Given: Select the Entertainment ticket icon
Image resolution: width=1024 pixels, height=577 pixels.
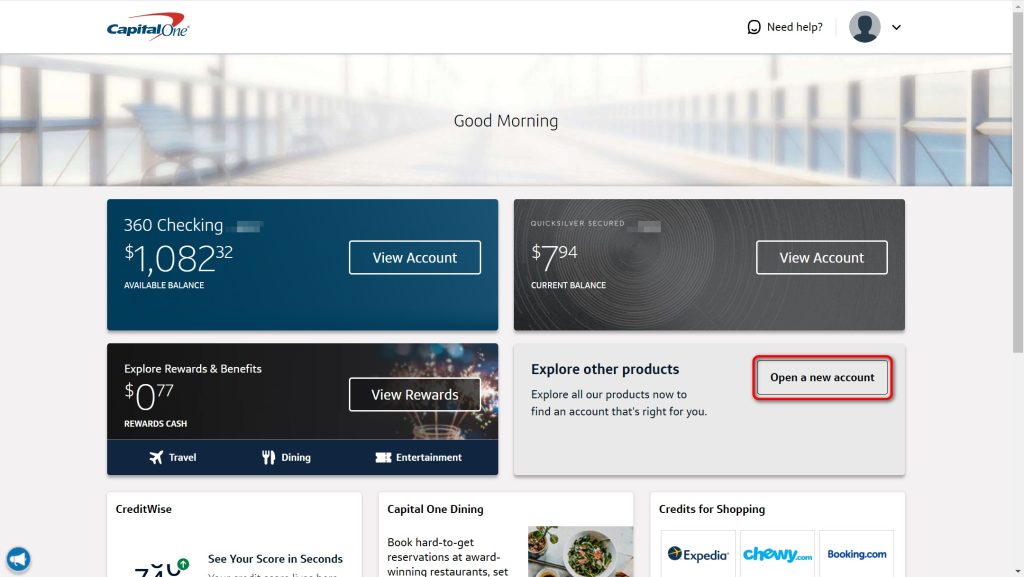Looking at the screenshot, I should 383,457.
